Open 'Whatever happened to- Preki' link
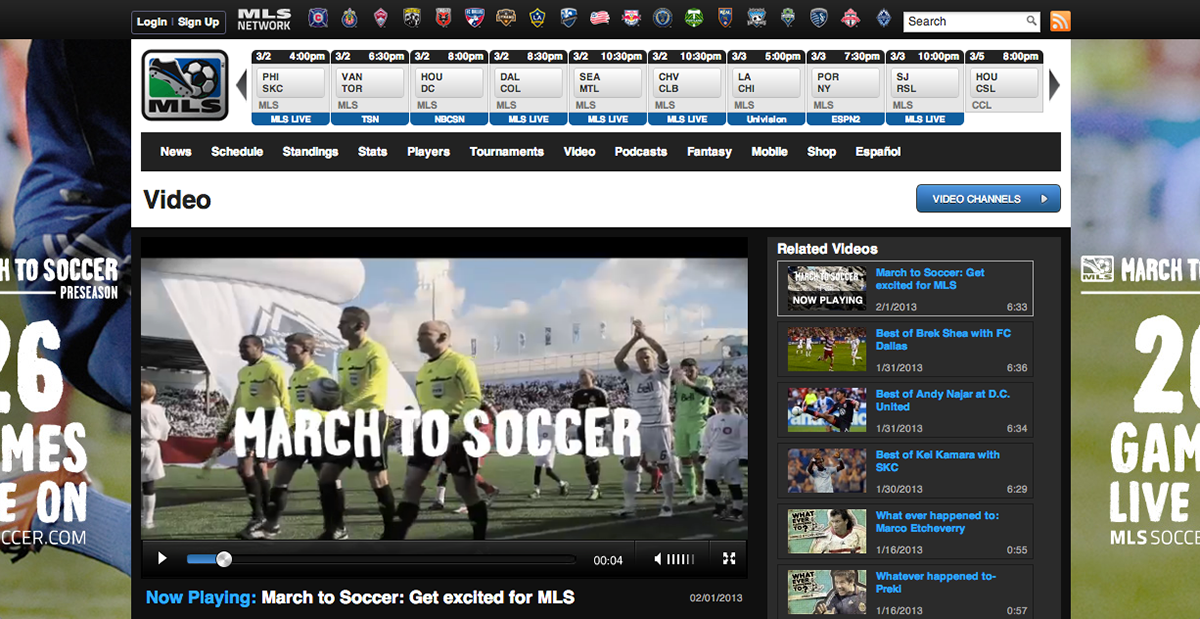 [936, 583]
